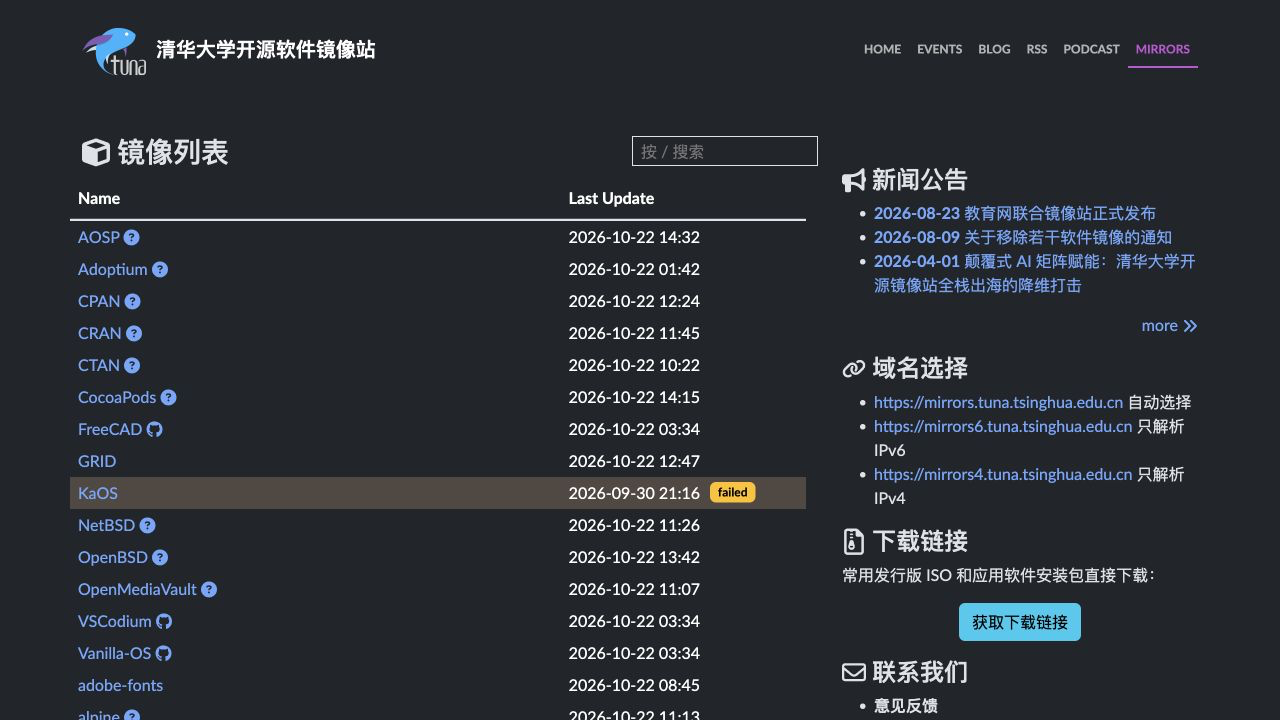Open the Vanilla-OS mirror link

tap(114, 653)
